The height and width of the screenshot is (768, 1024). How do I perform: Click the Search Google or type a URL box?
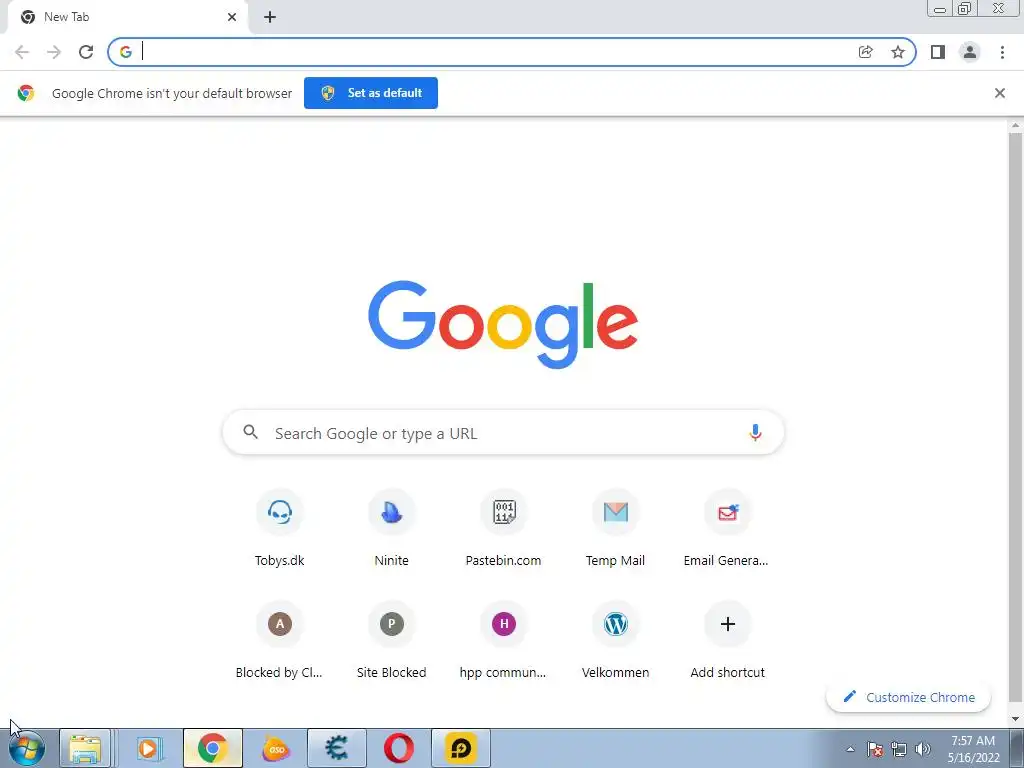(503, 433)
